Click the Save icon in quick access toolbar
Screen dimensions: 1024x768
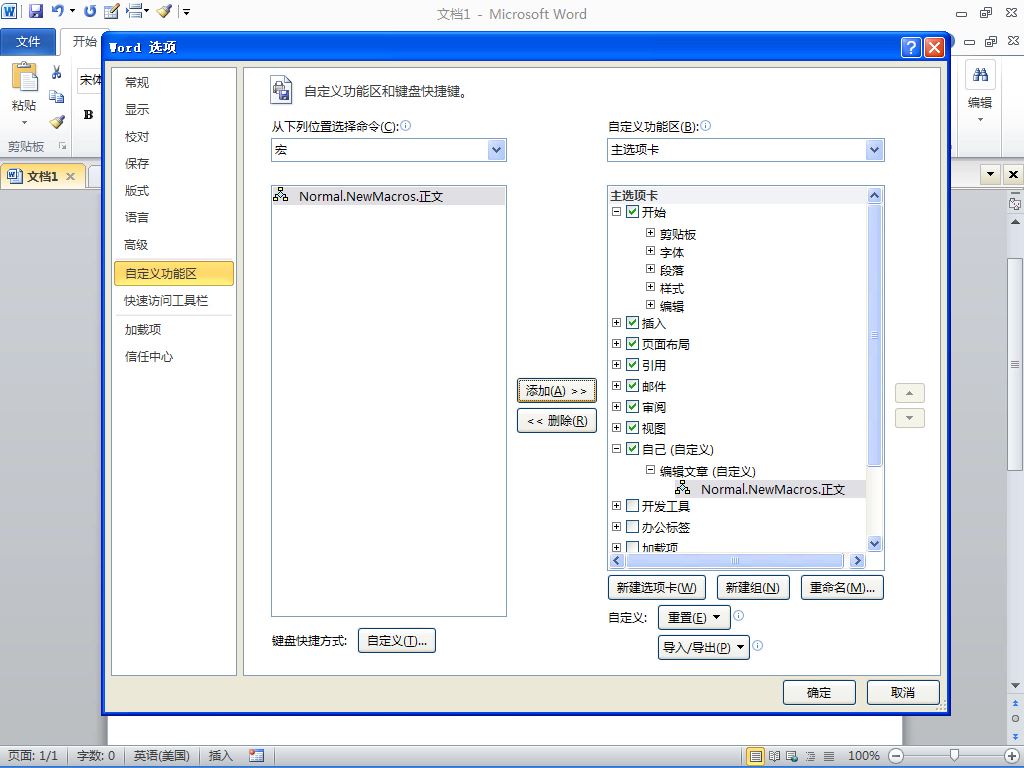pyautogui.click(x=36, y=11)
